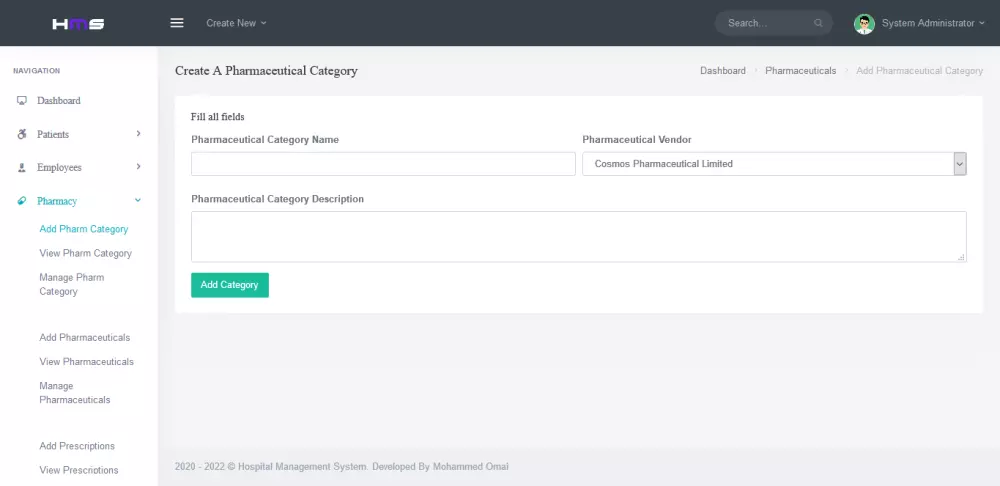Click the 'Fill all fields' text
This screenshot has width=1000, height=486.
[x=217, y=117]
